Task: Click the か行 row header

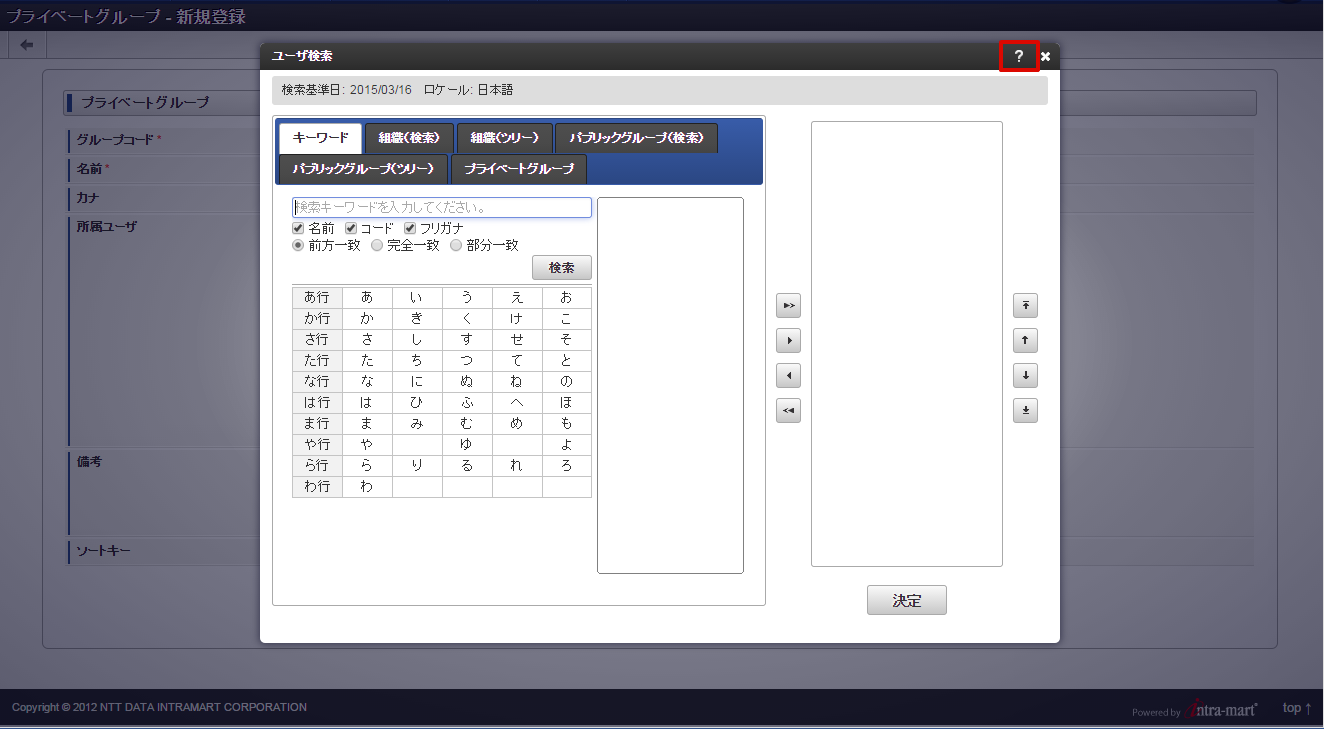Action: point(317,319)
